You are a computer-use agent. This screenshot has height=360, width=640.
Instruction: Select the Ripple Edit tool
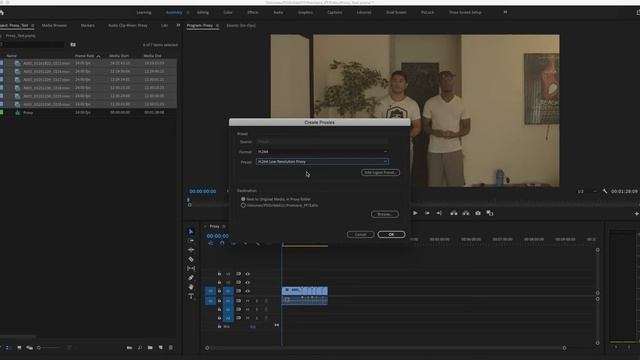pyautogui.click(x=191, y=250)
